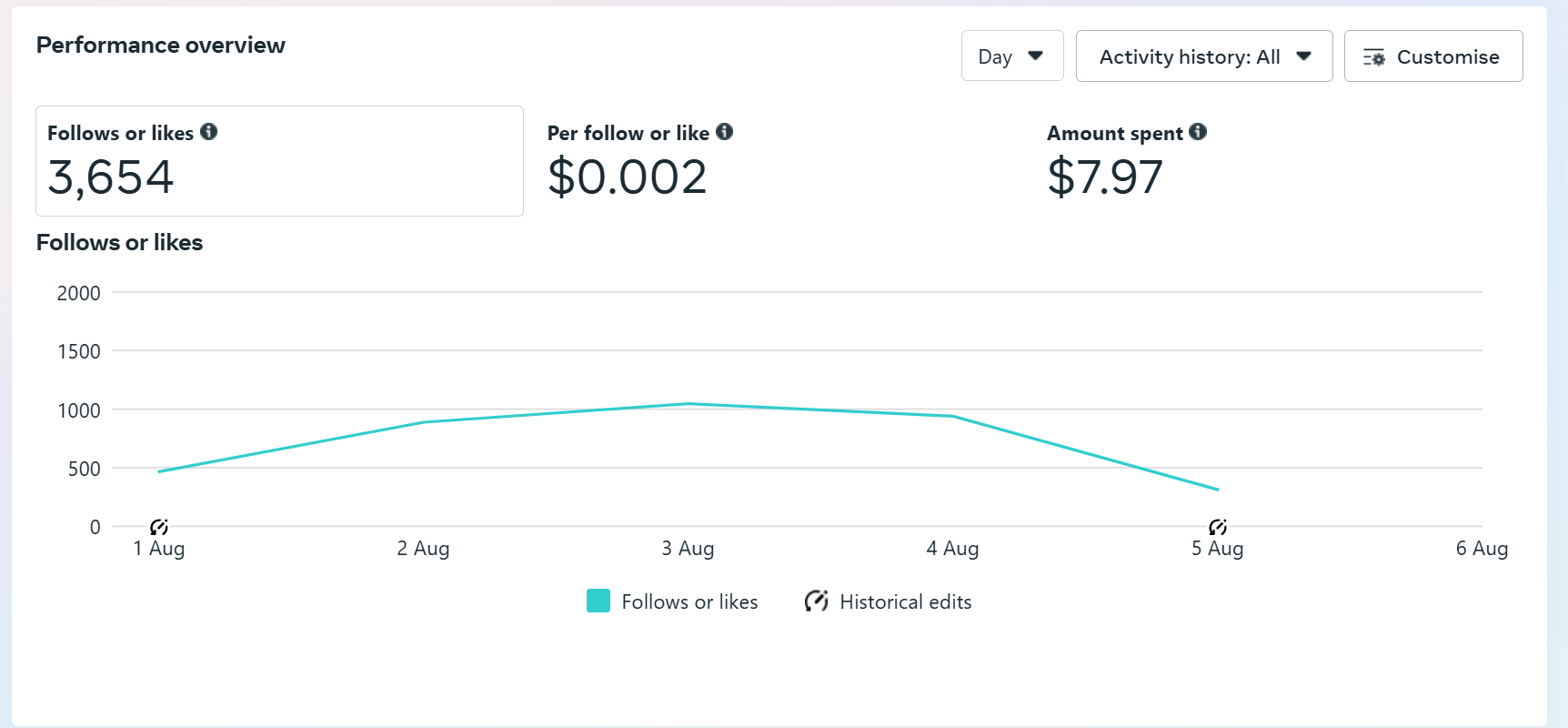
Task: Expand the Activity history: All dropdown
Action: [1189, 56]
